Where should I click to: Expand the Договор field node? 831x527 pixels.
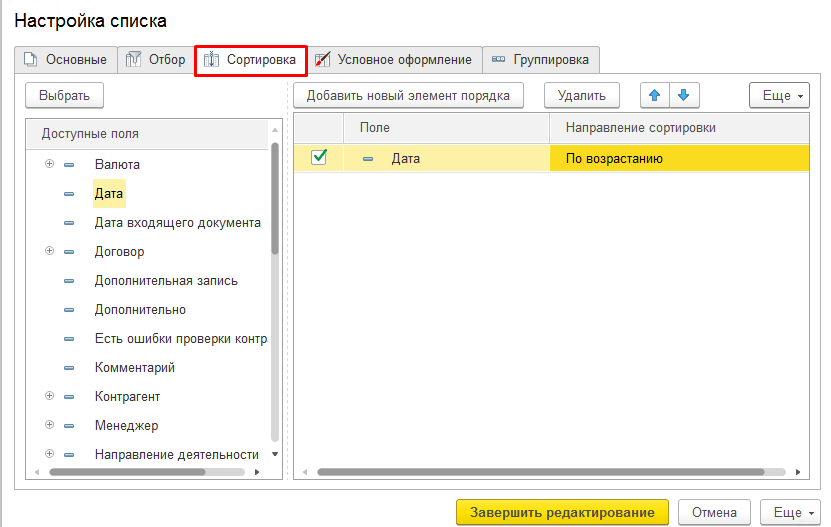49,251
